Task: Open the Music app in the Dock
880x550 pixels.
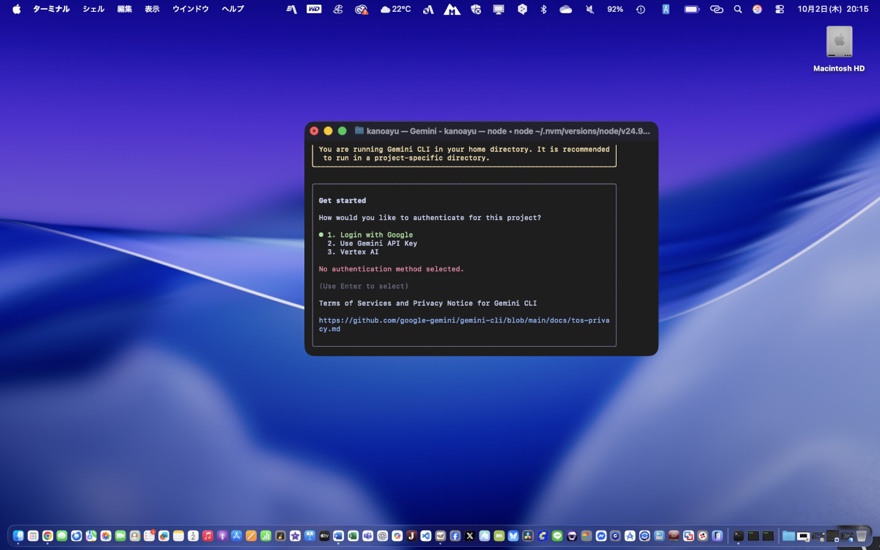Action: point(208,536)
